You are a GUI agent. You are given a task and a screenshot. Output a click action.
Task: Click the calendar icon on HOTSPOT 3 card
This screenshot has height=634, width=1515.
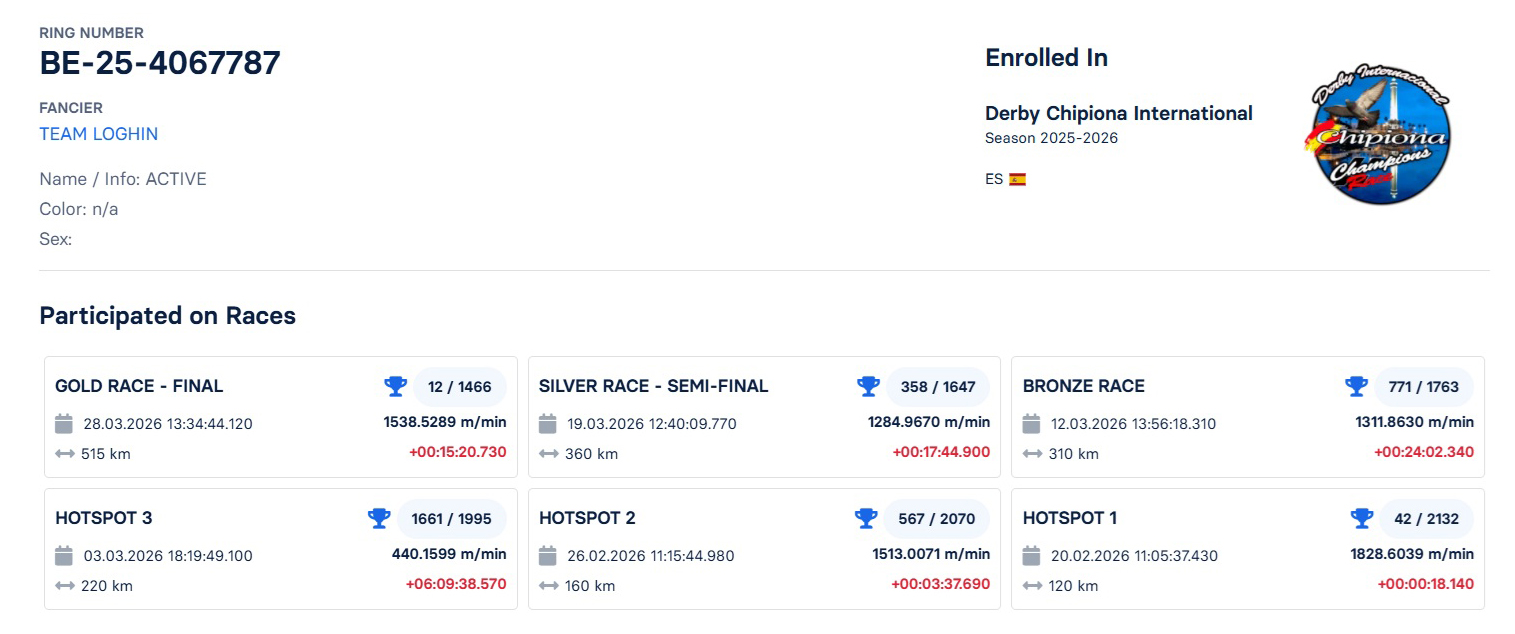pos(64,555)
